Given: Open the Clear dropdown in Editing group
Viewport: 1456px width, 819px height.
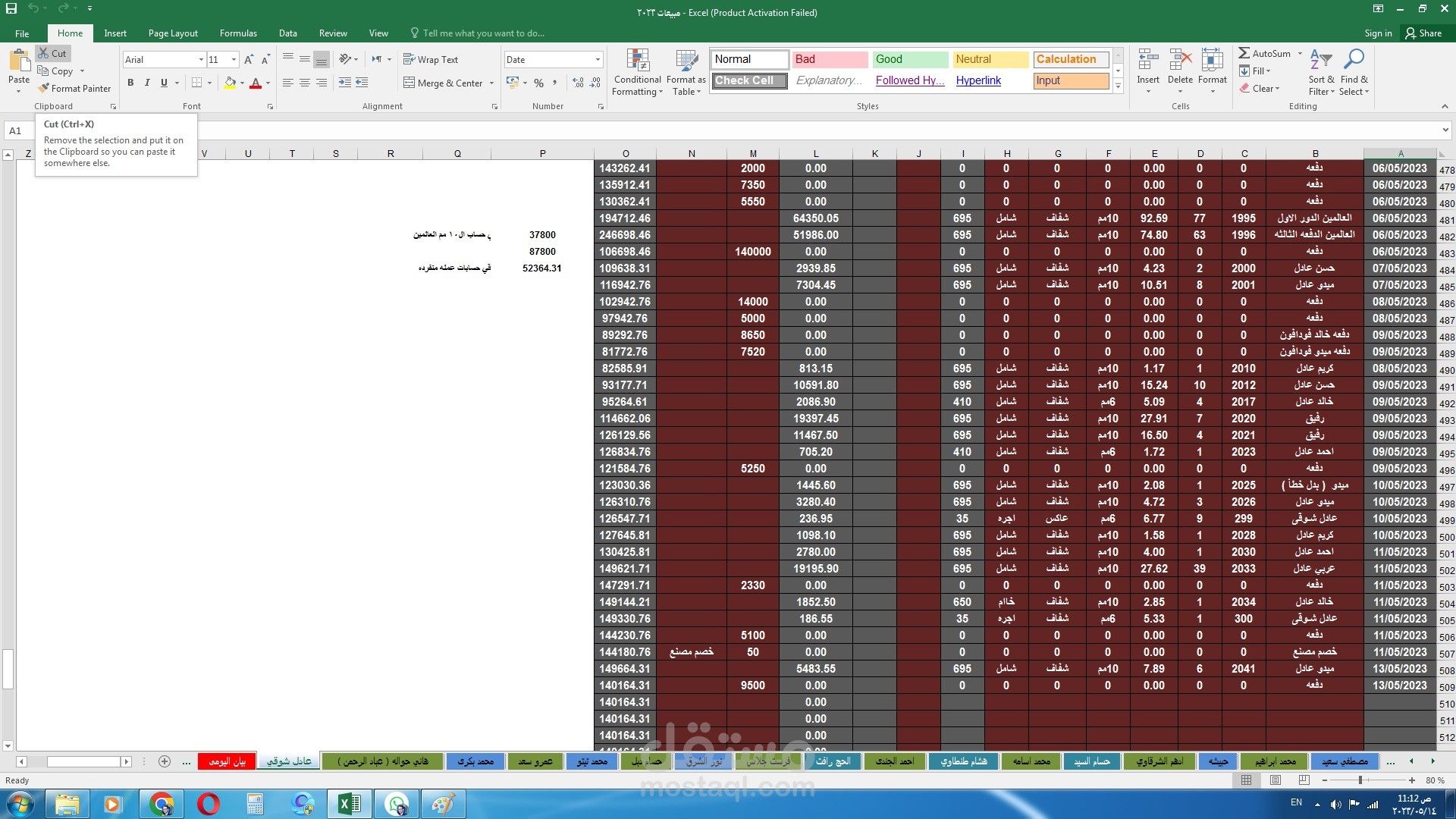Looking at the screenshot, I should tap(1260, 88).
